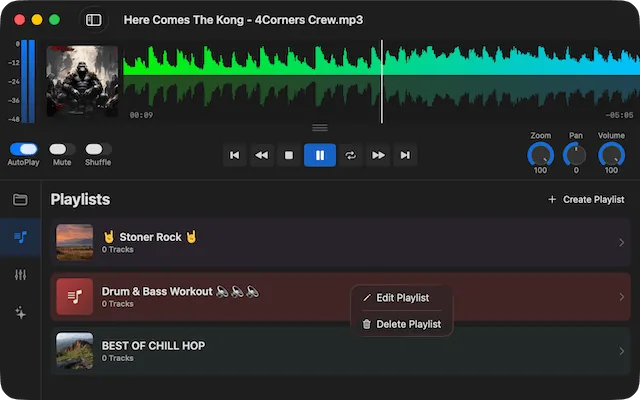Fast forward the current track
The image size is (640, 400).
378,155
